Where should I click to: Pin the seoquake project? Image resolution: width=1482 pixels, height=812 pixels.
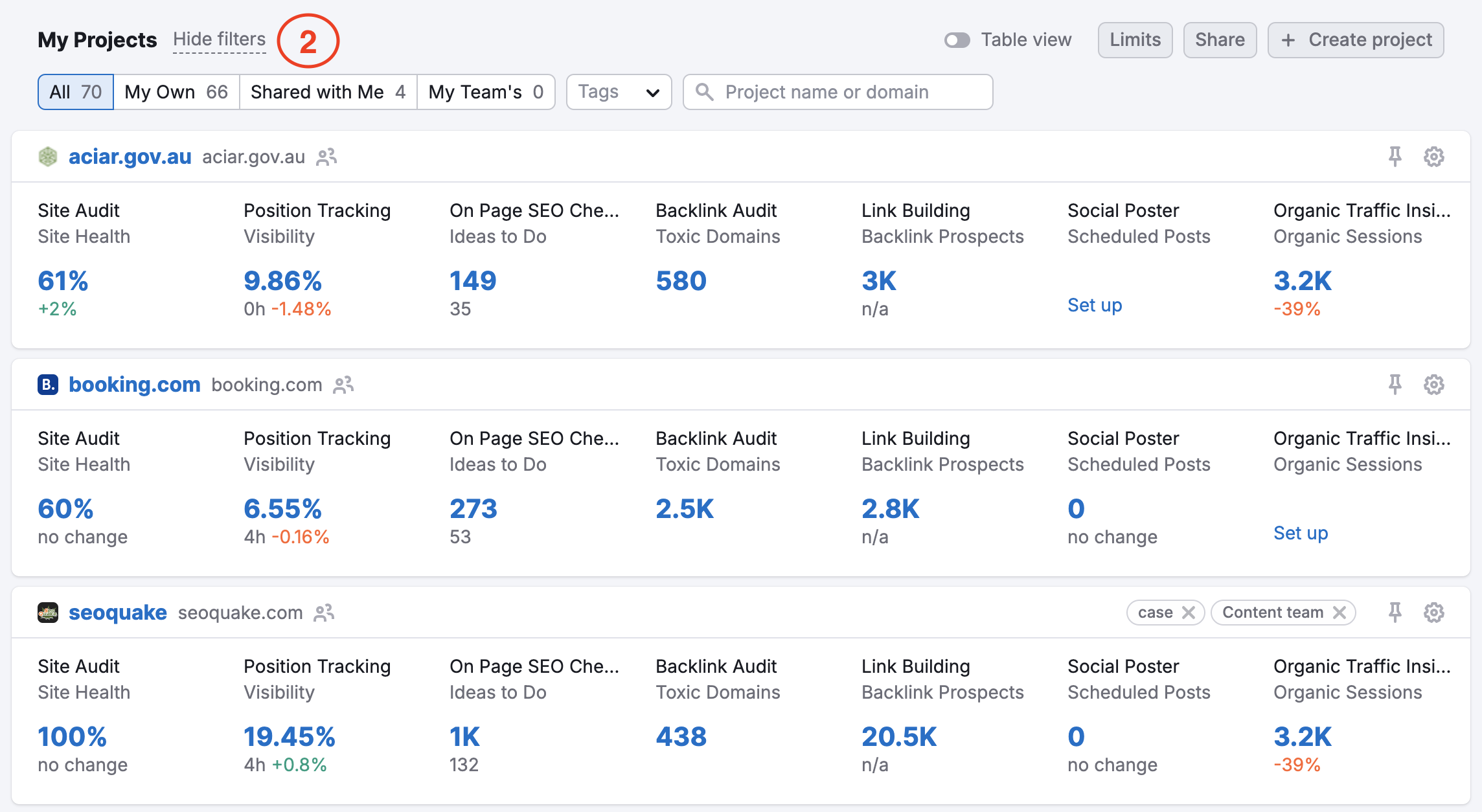coord(1395,613)
